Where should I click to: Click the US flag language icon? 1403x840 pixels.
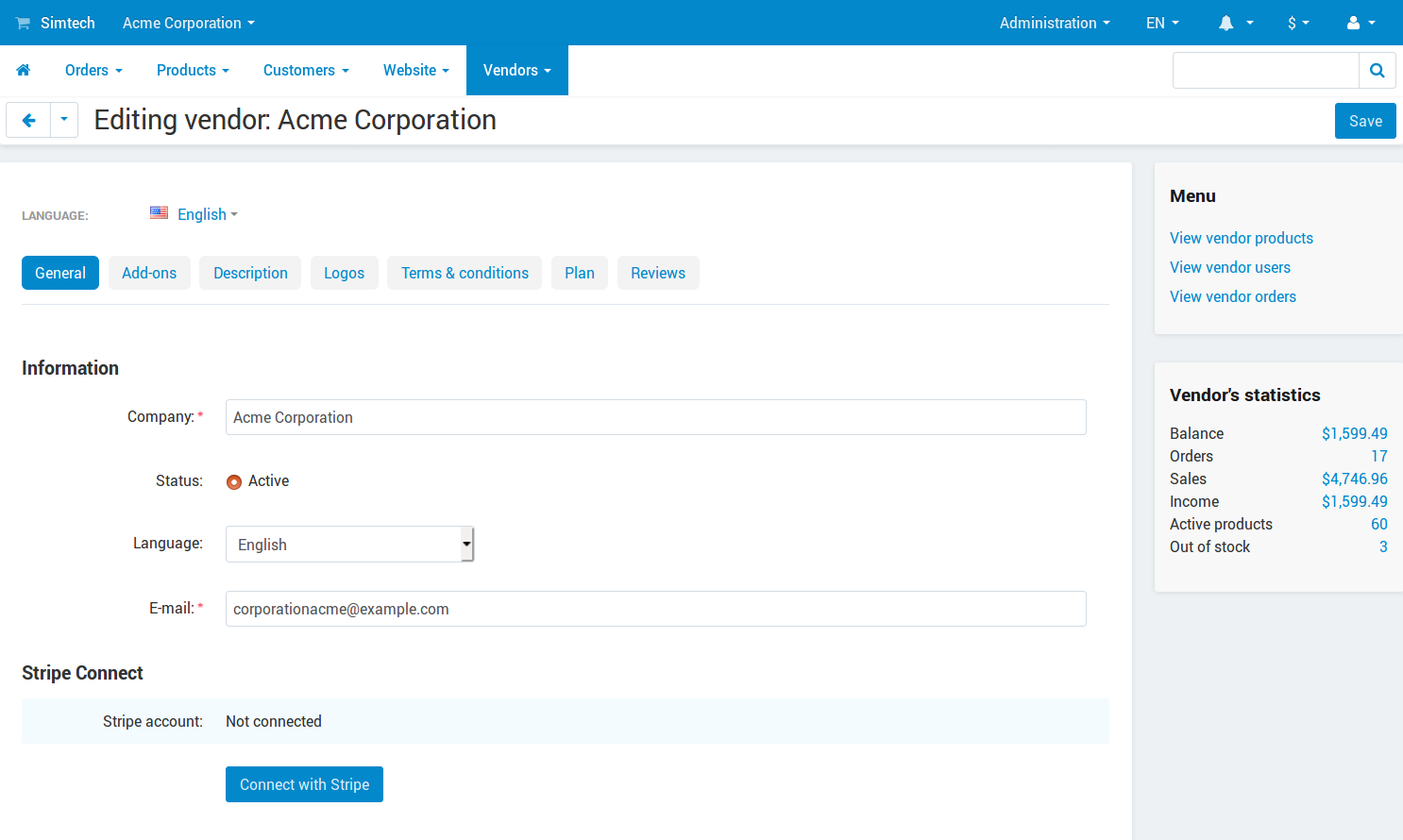(159, 213)
